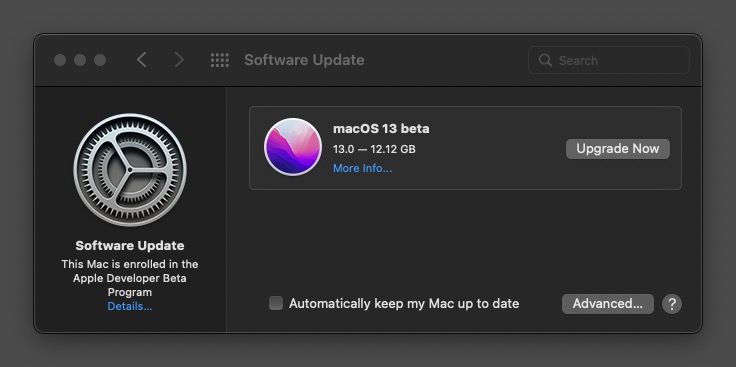Viewport: 736px width, 367px height.
Task: Click the macOS 13 beta wallpaper icon
Action: pos(293,147)
